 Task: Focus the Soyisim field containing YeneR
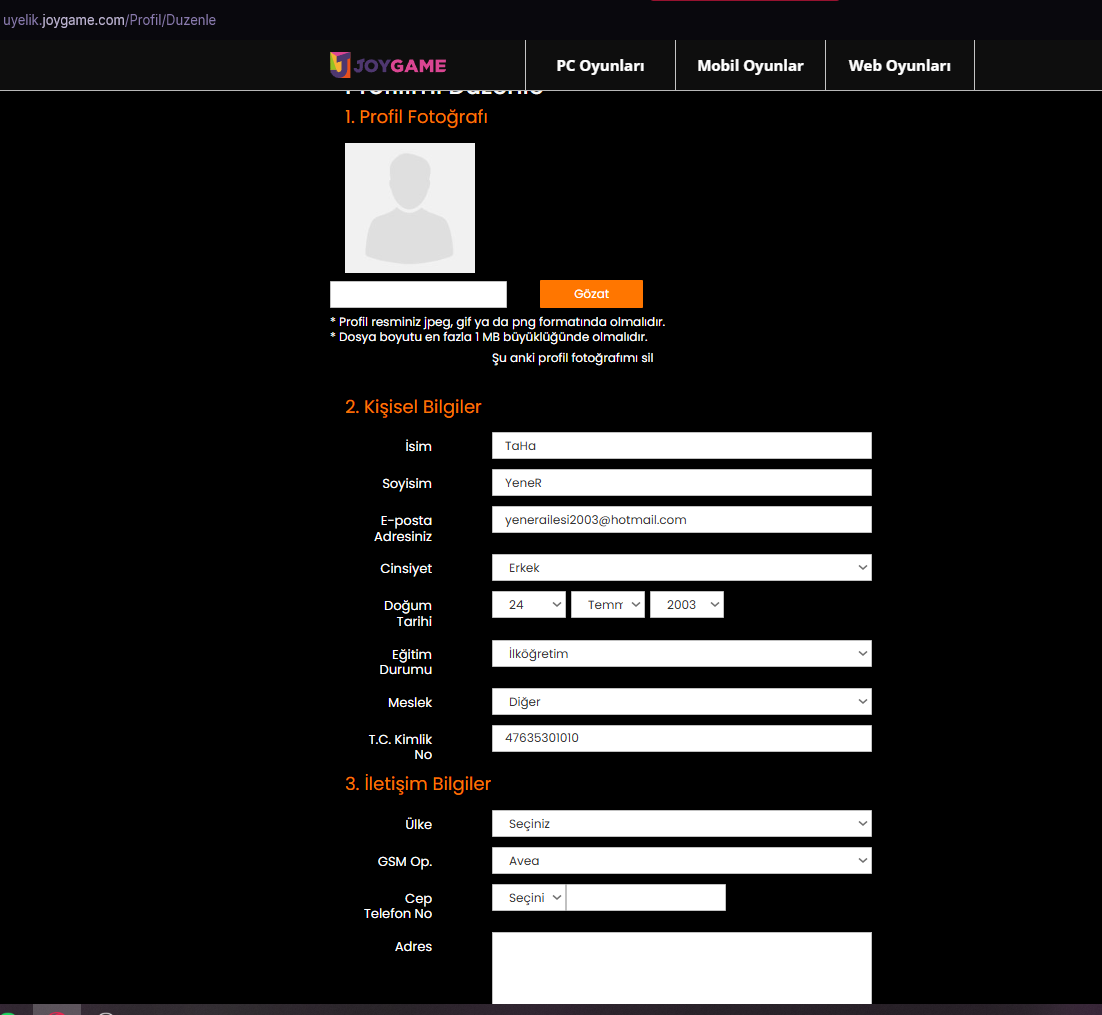(682, 483)
